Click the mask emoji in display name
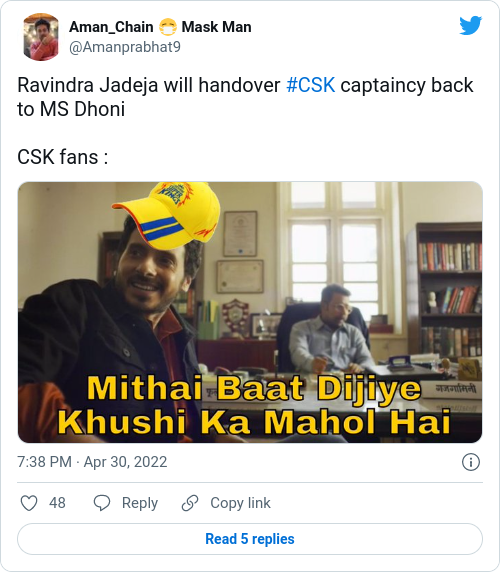The image size is (500, 572). coord(168,27)
